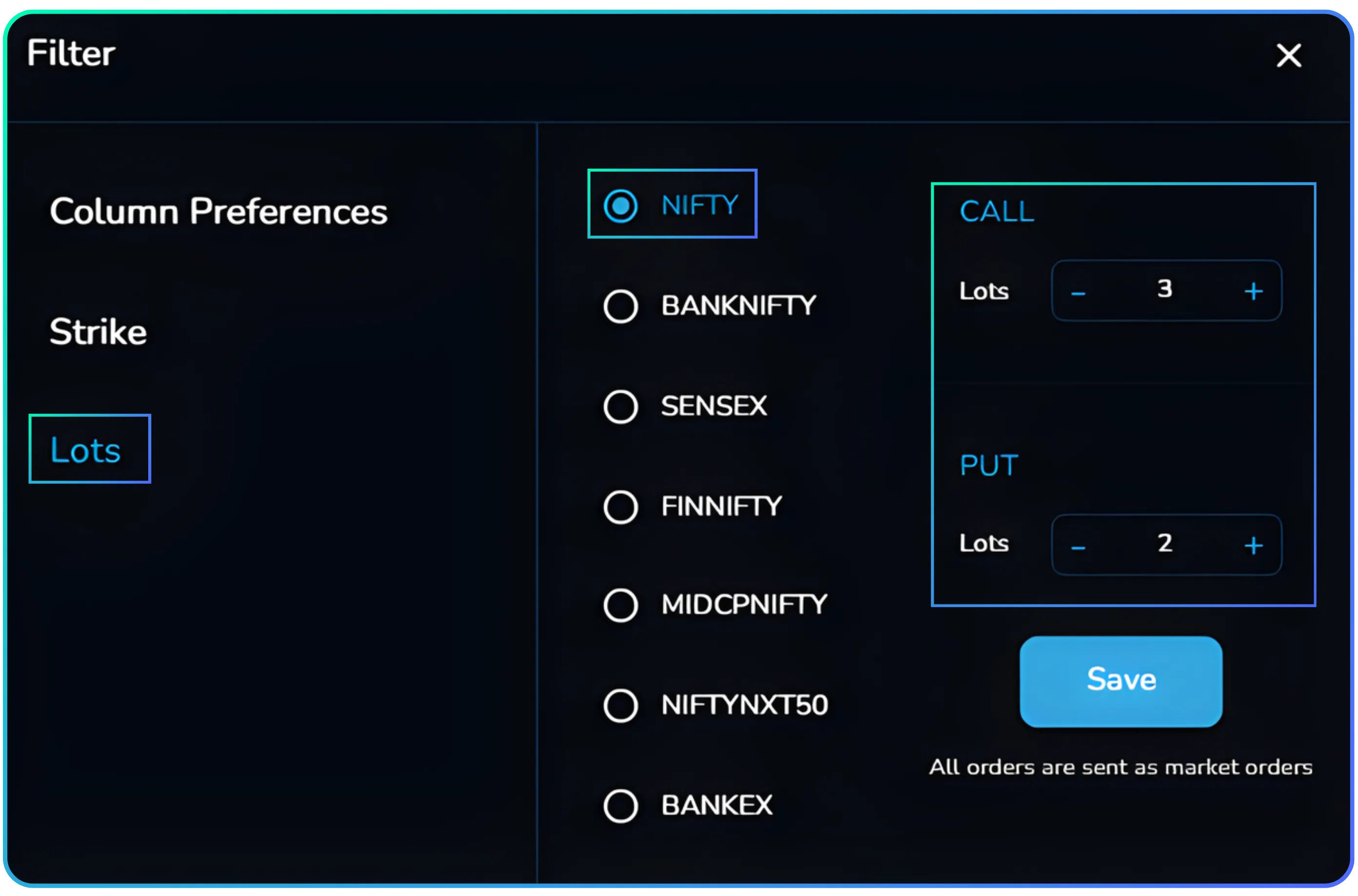Screen dimensions: 1358x896
Task: Click the PUT lots value field
Action: click(1166, 544)
